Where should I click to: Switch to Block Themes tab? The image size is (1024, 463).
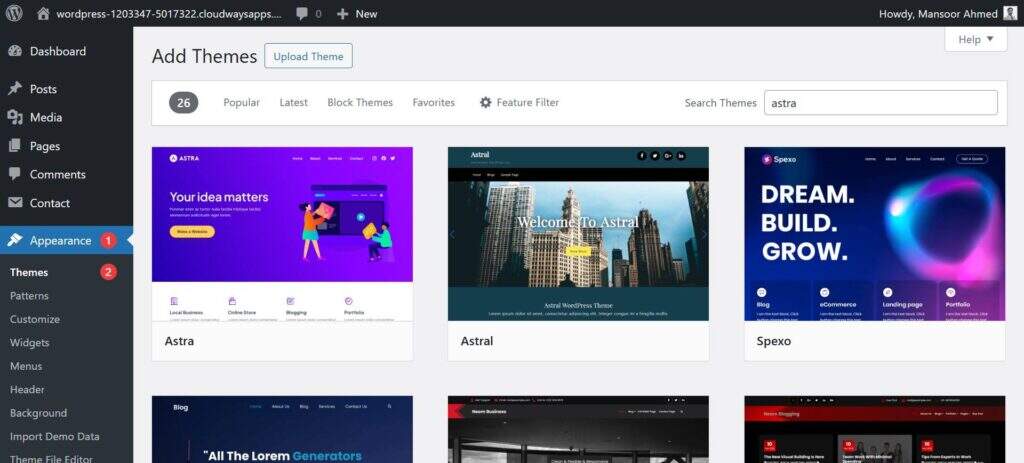click(360, 103)
